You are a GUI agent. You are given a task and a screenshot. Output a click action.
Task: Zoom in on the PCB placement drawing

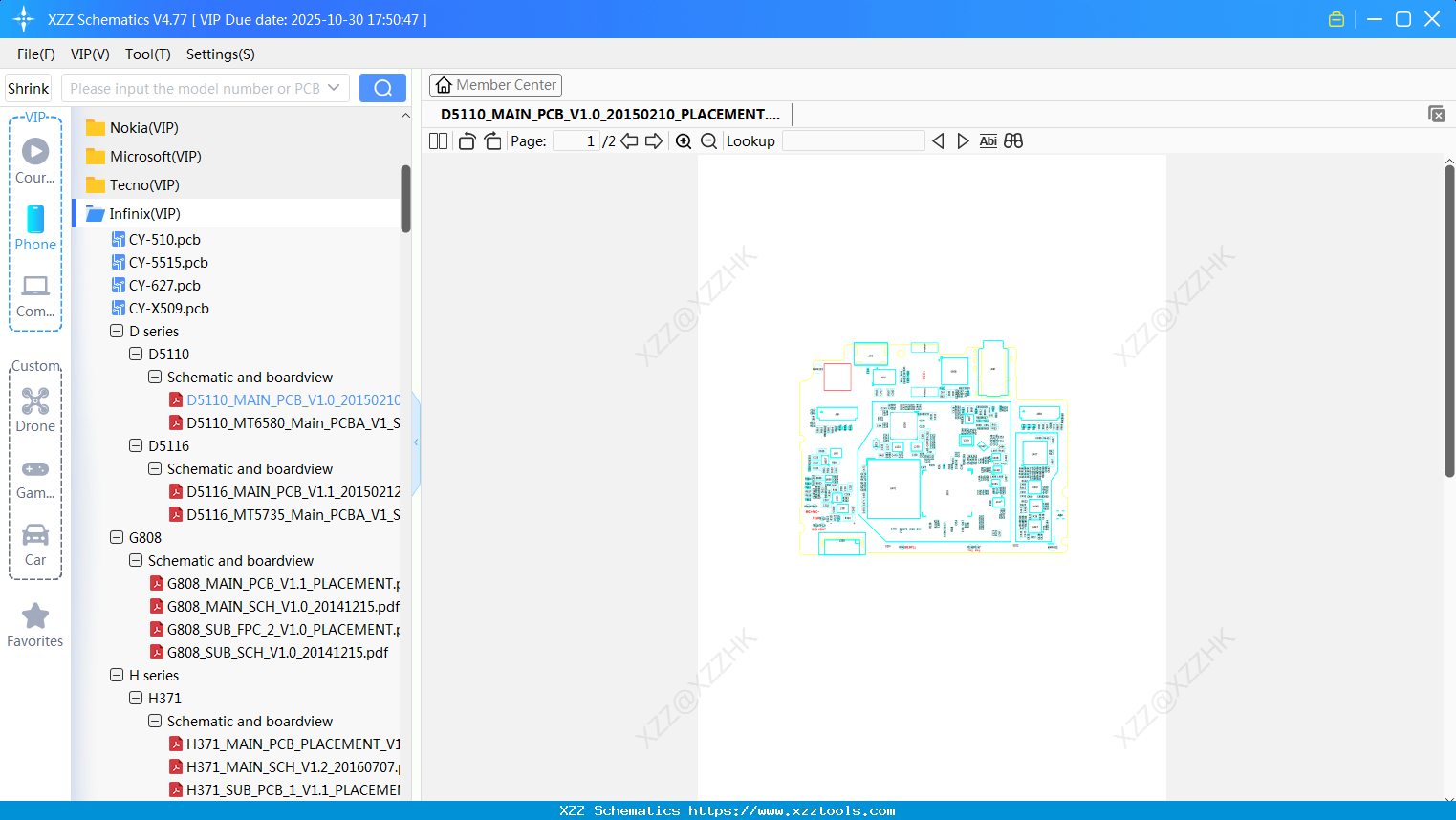tap(684, 140)
